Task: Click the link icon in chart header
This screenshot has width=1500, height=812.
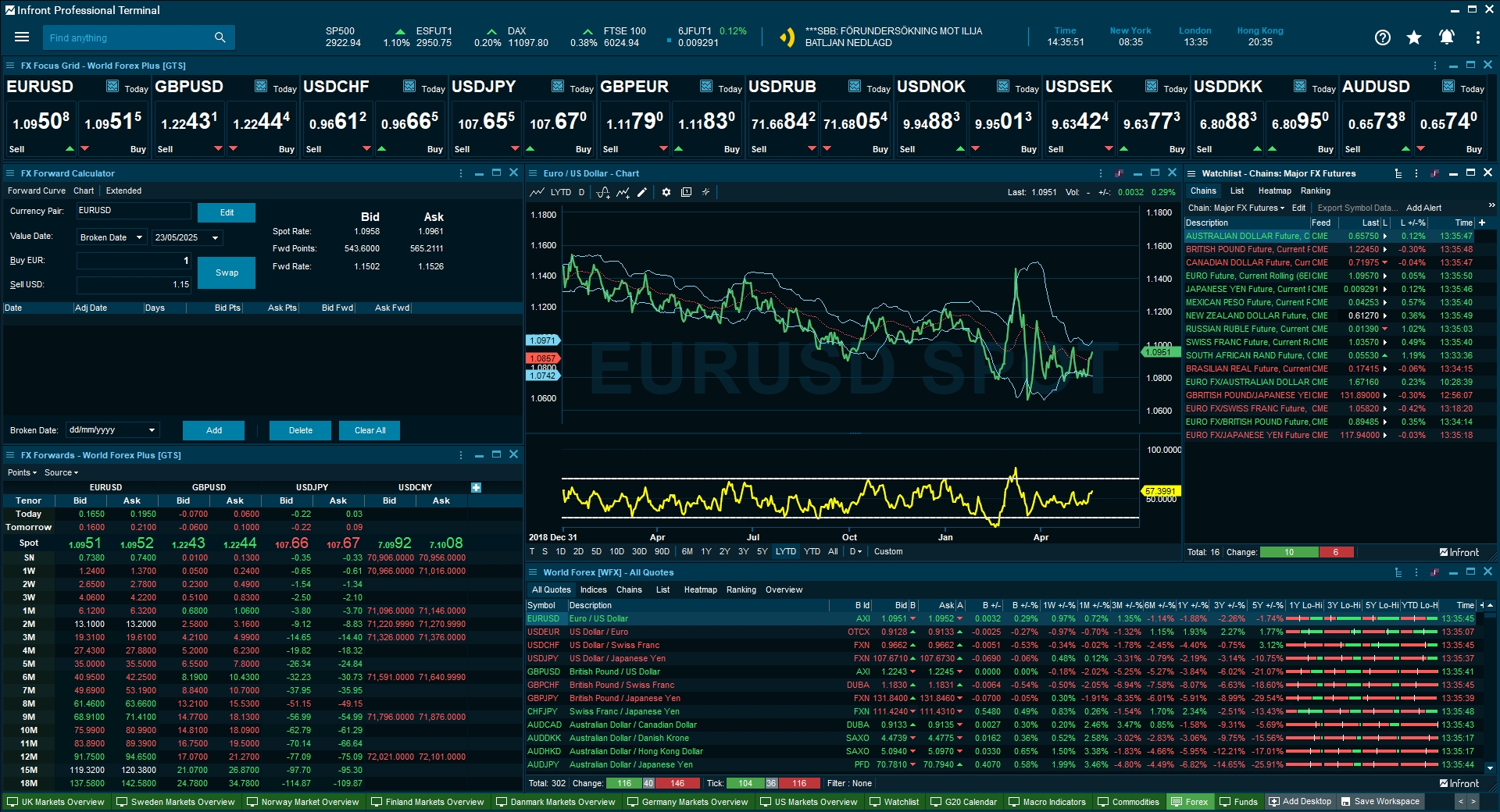Action: [1119, 173]
